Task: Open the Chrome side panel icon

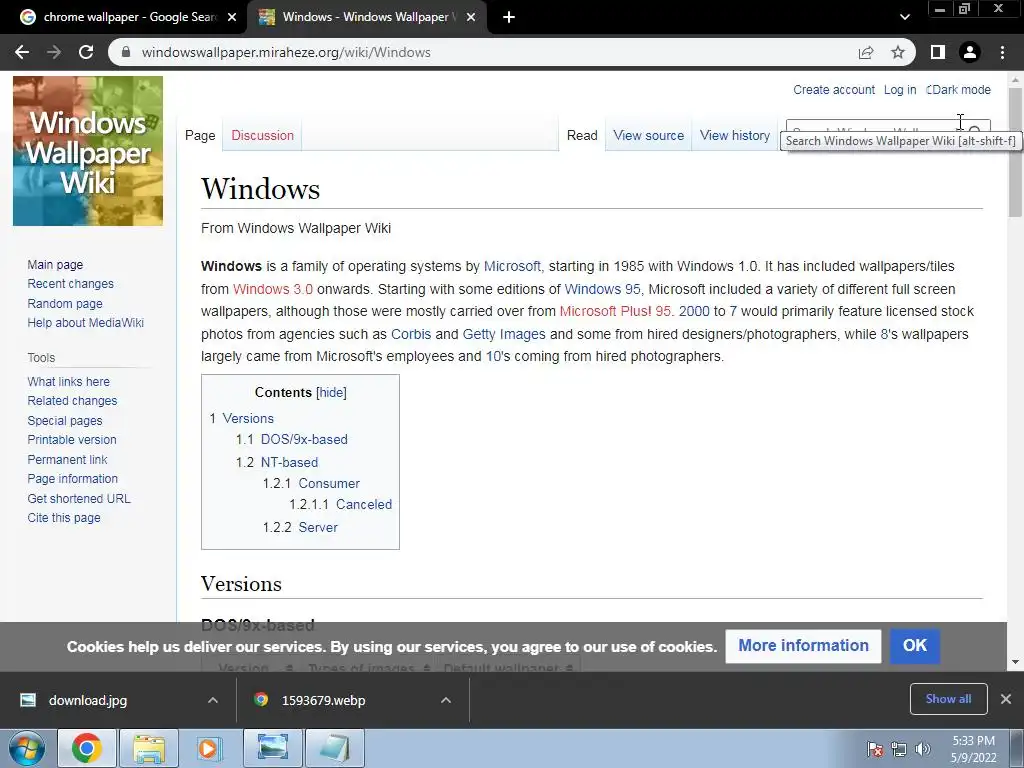Action: [938, 52]
